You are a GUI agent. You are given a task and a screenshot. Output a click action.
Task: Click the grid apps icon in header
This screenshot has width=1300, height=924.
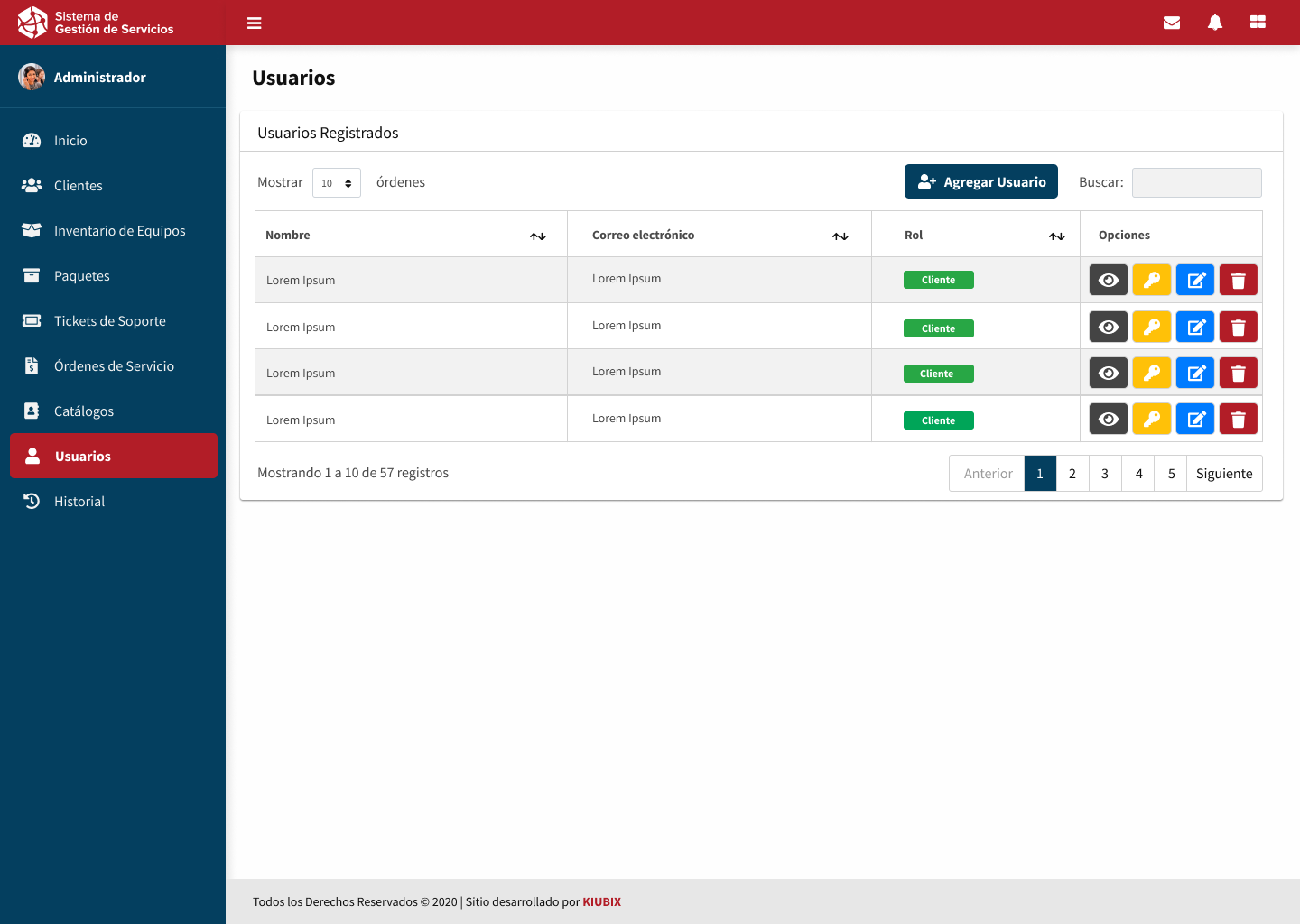tap(1258, 23)
